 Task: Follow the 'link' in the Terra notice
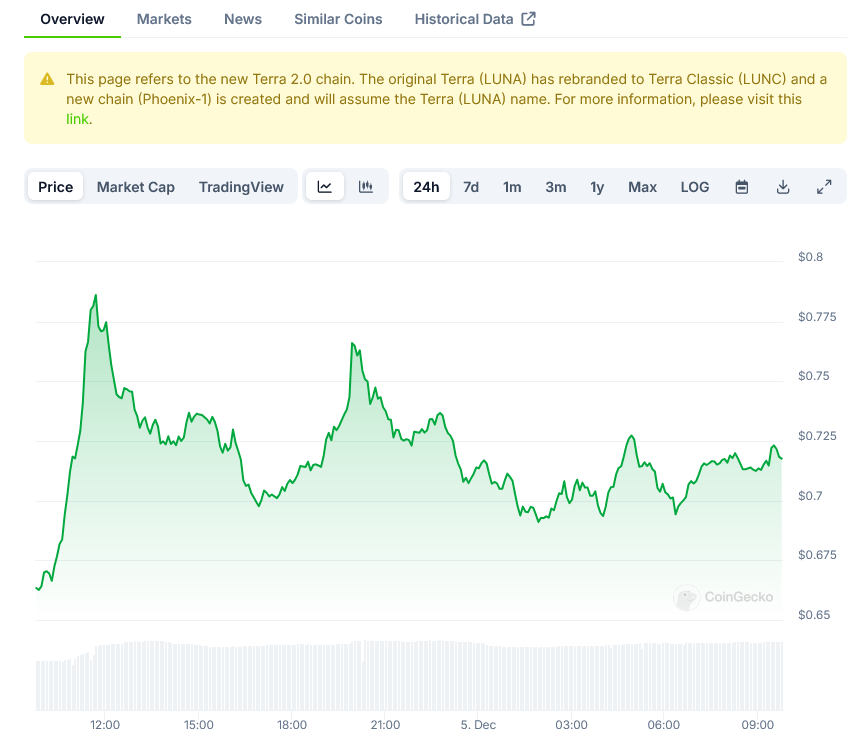pyautogui.click(x=77, y=119)
